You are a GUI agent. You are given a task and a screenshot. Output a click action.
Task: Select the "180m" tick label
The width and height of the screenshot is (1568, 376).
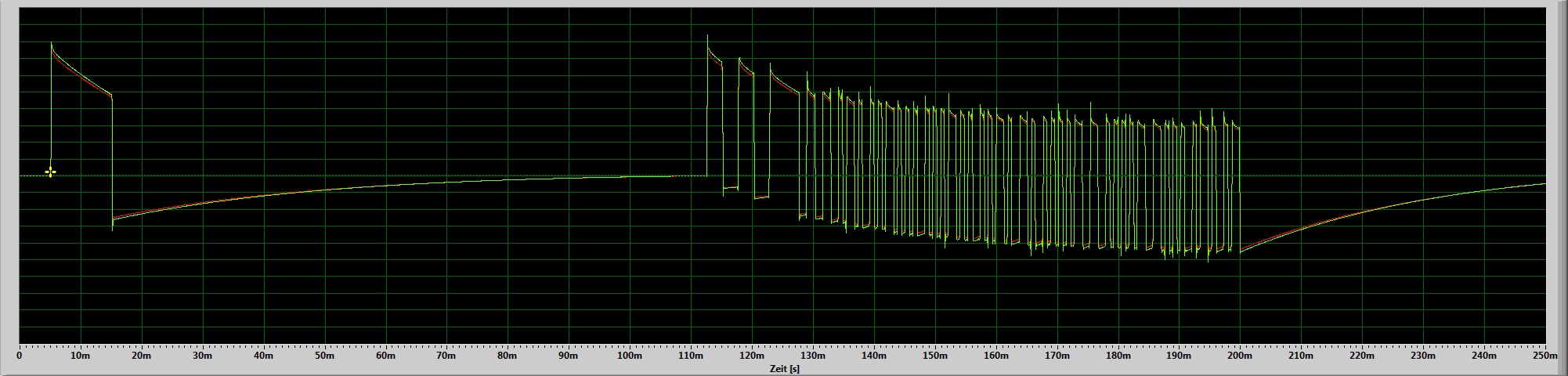[x=1118, y=356]
